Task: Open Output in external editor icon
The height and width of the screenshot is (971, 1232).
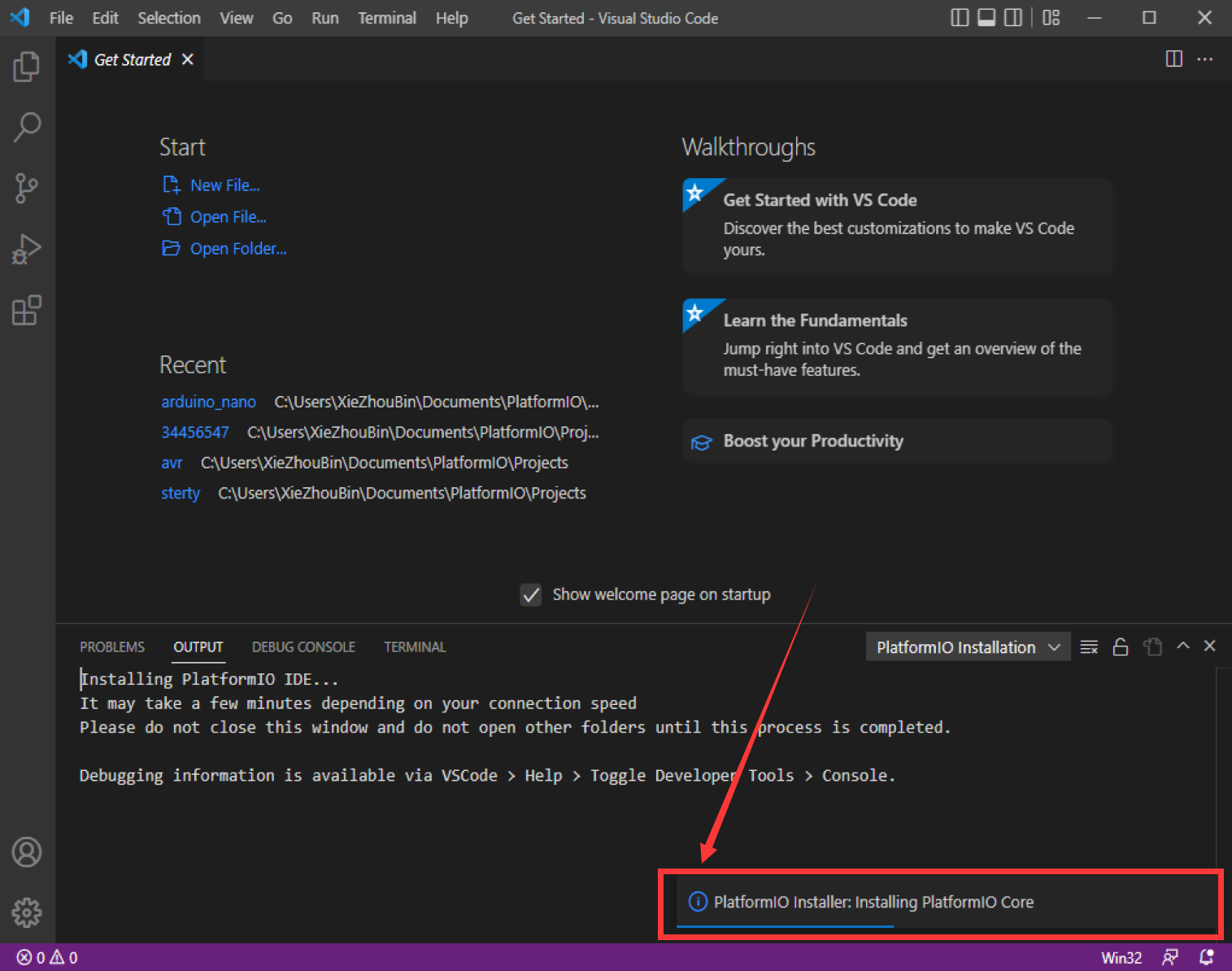Action: [1152, 647]
